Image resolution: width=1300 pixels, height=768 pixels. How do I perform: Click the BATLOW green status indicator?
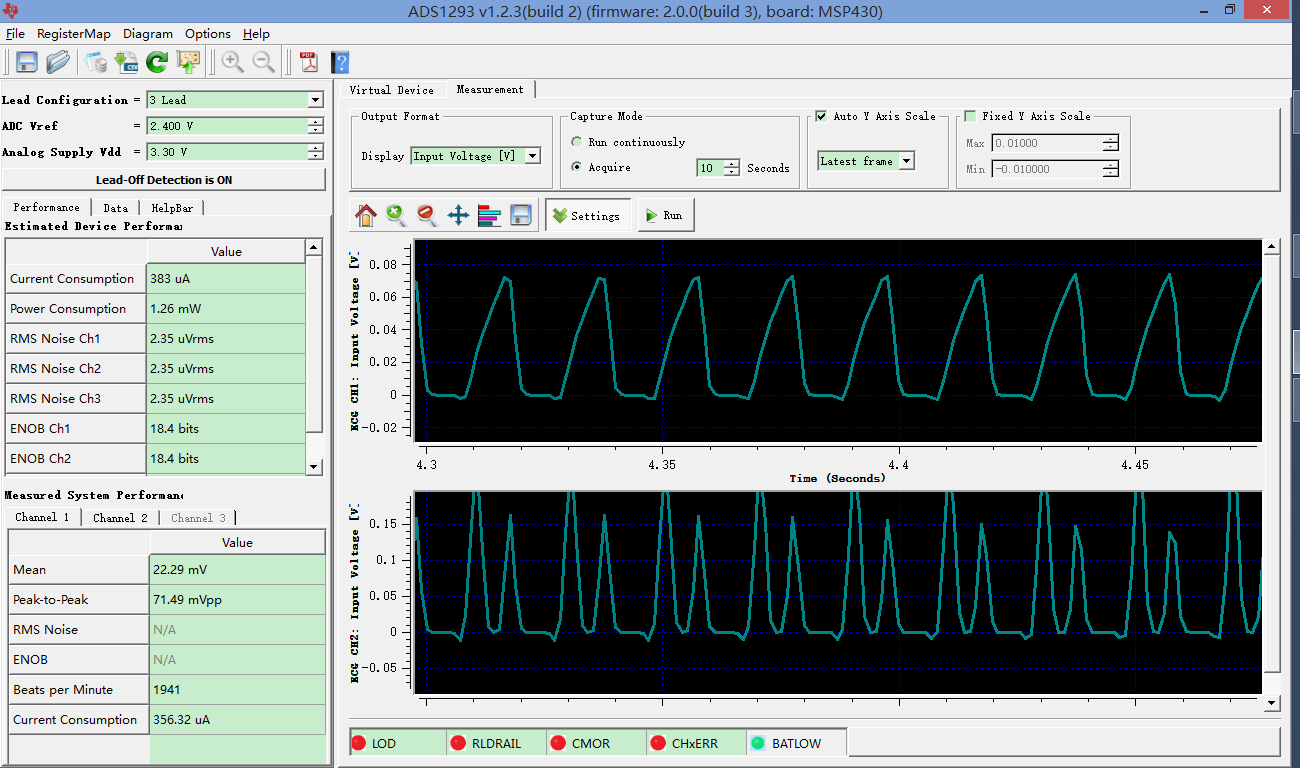tap(758, 743)
